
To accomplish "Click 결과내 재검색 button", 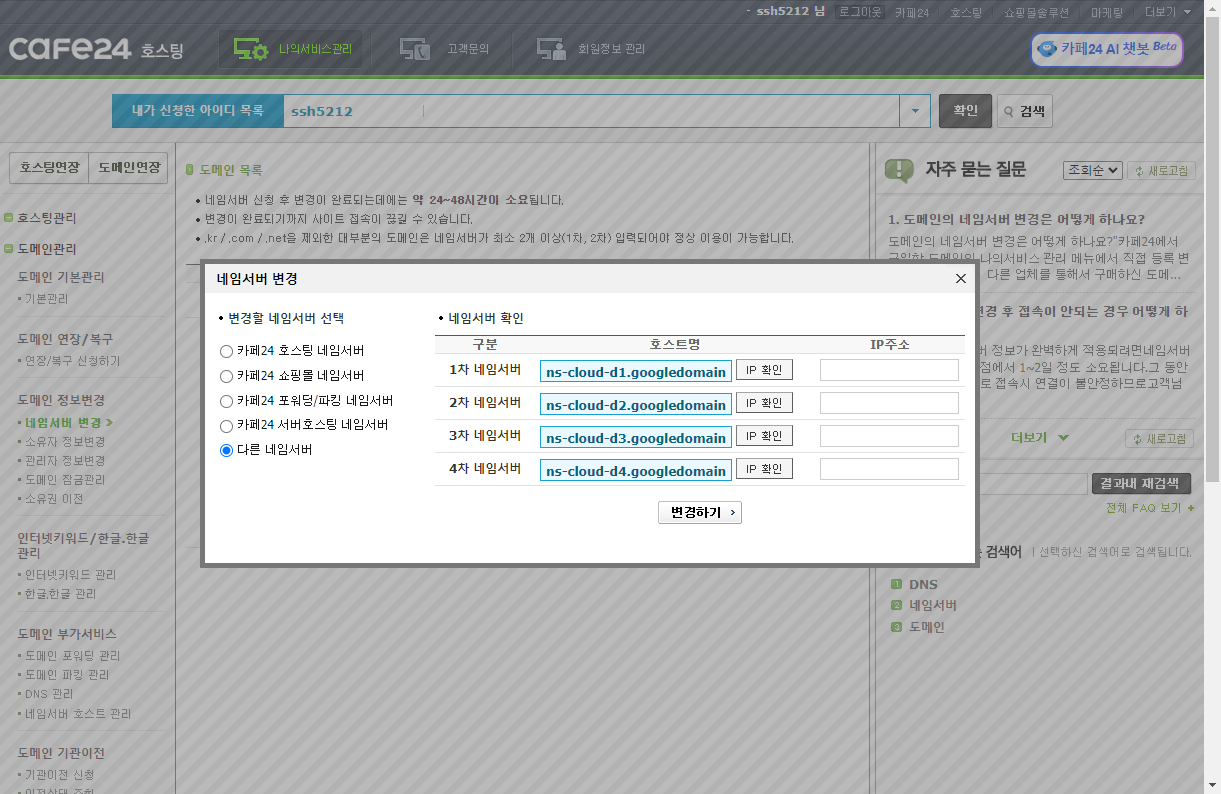I will (1141, 483).
